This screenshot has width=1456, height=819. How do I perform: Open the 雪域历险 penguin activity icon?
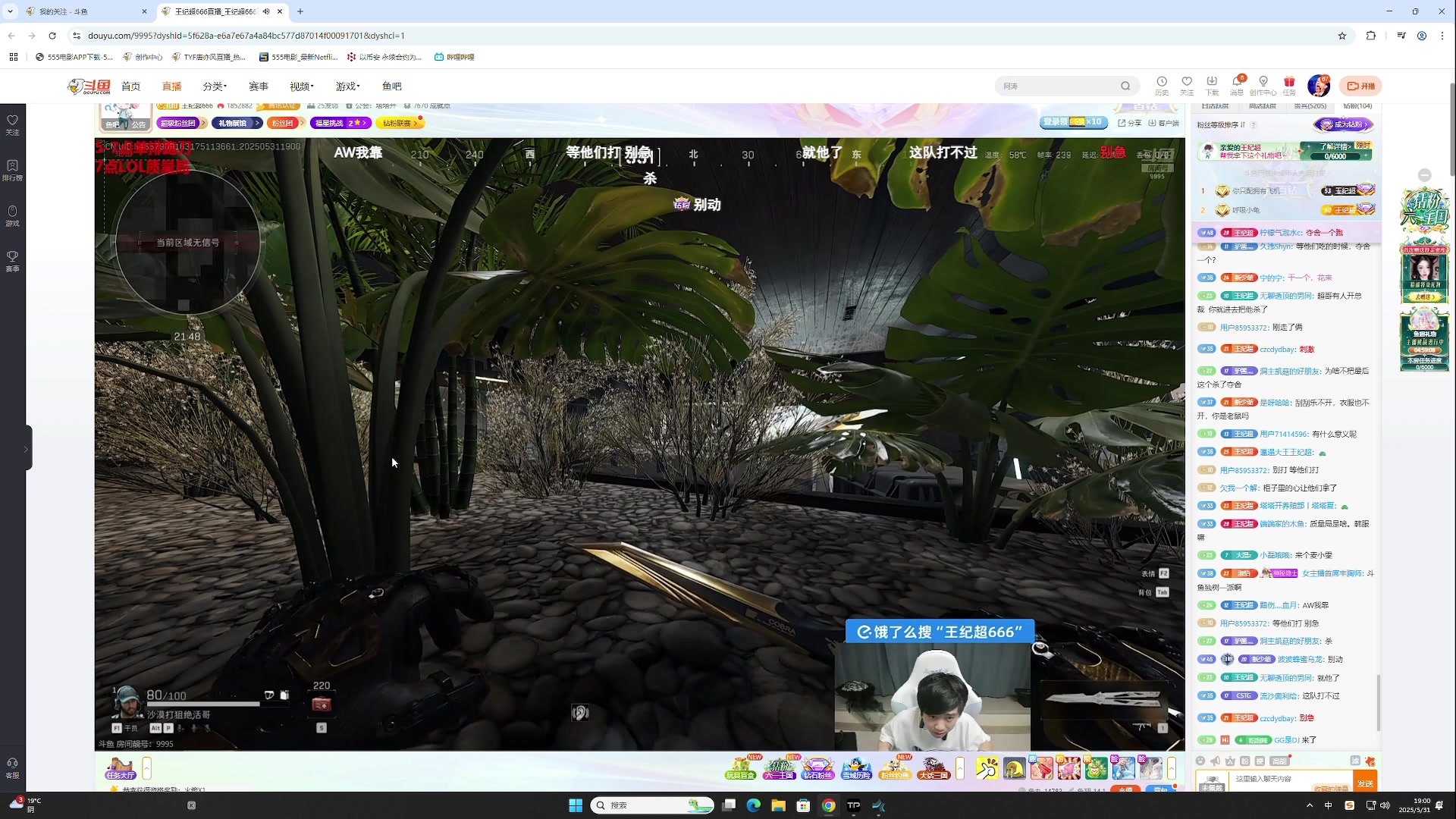point(856,768)
